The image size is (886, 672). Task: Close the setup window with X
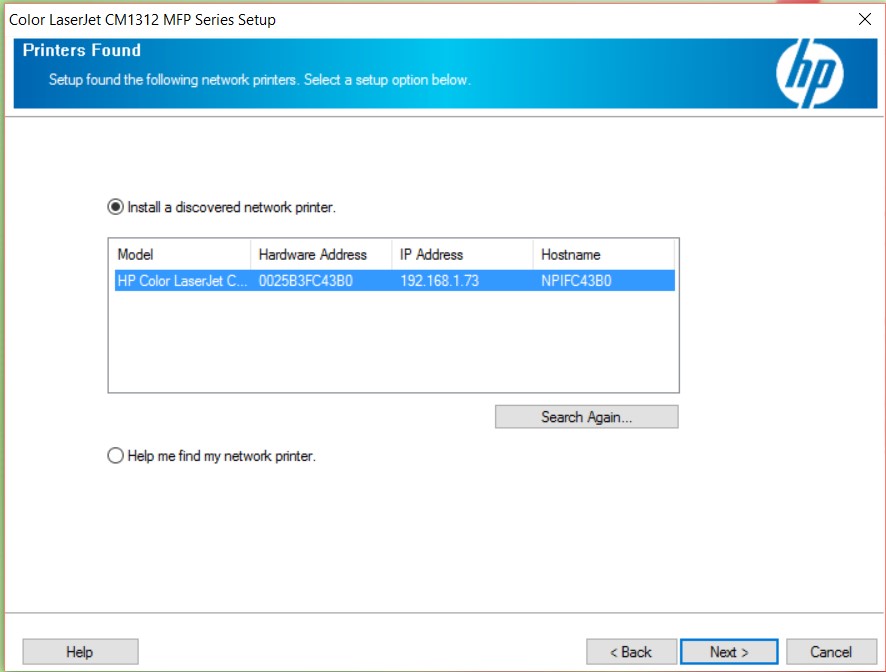pyautogui.click(x=865, y=19)
